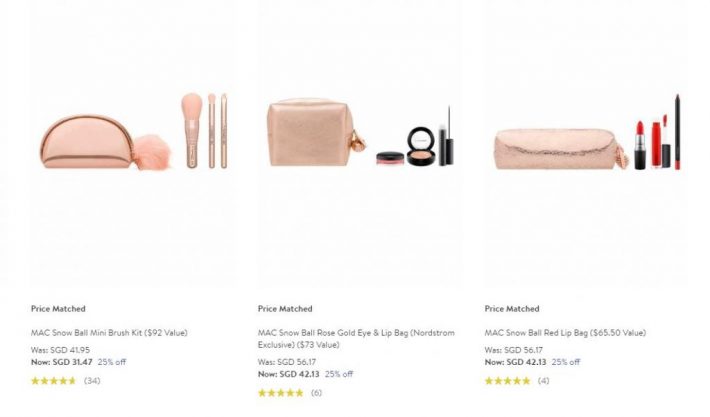Image resolution: width=710 pixels, height=417 pixels.
Task: Open the (34) reviews count
Action: click(92, 381)
